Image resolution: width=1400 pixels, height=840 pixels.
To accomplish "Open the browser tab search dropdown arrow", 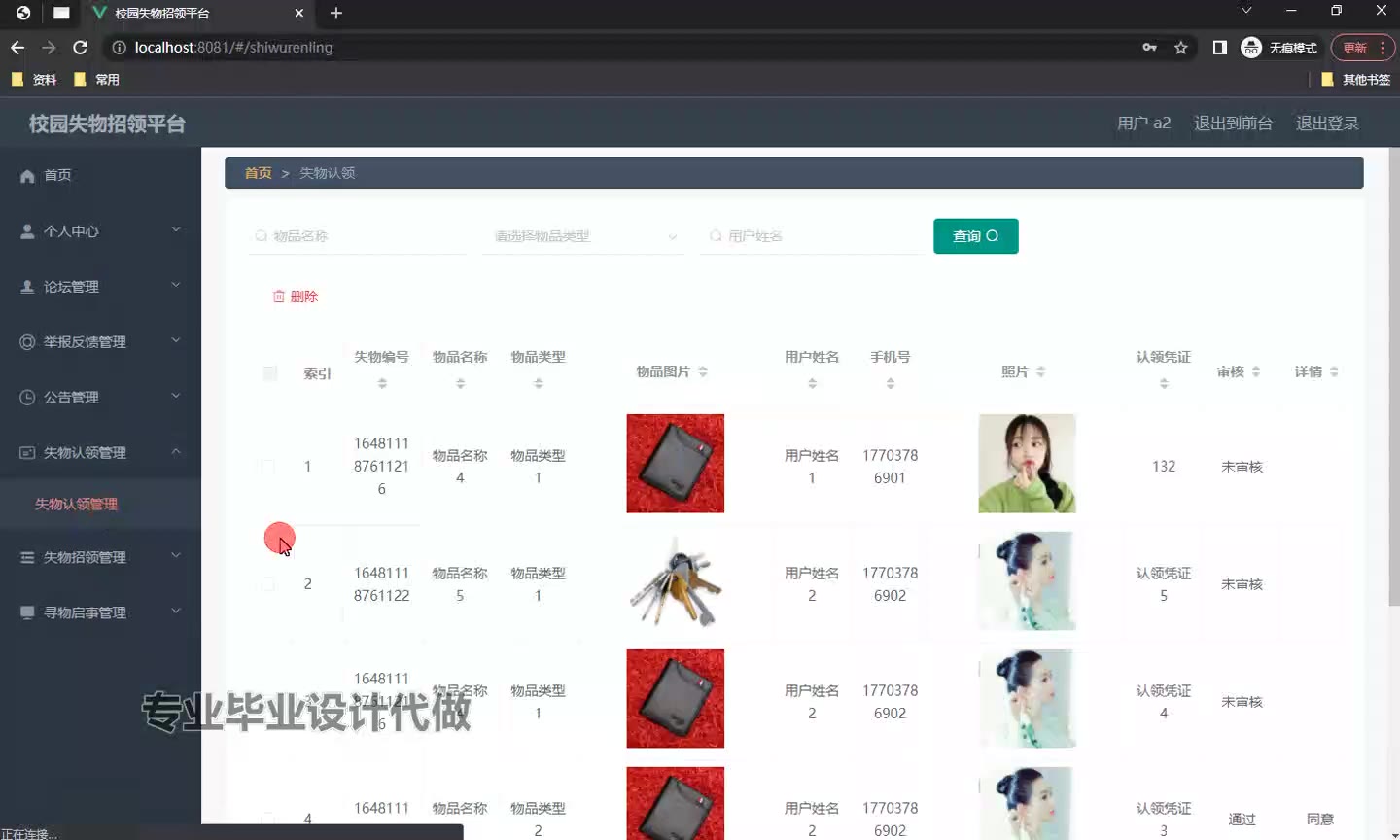I will (1246, 11).
